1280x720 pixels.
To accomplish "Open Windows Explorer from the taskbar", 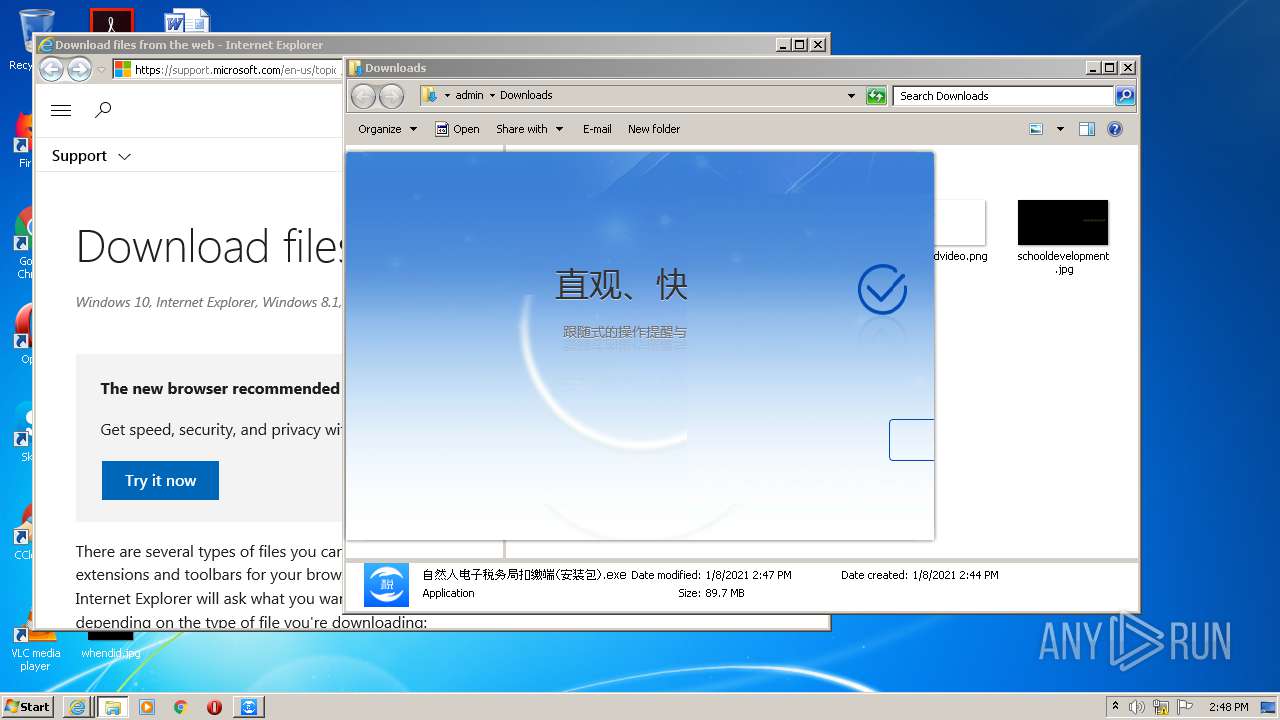I will 112,707.
